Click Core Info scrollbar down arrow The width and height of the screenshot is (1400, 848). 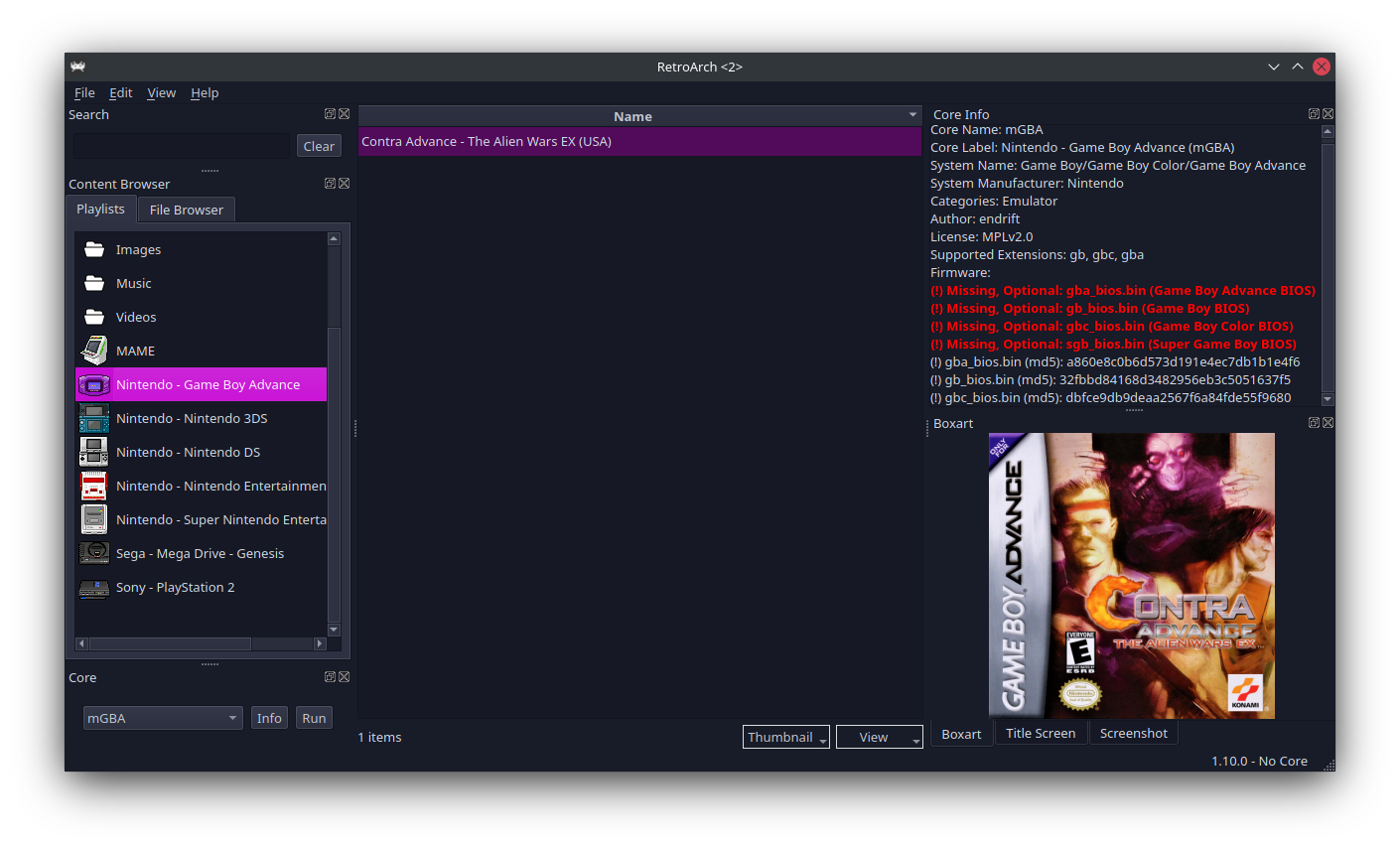(1328, 398)
